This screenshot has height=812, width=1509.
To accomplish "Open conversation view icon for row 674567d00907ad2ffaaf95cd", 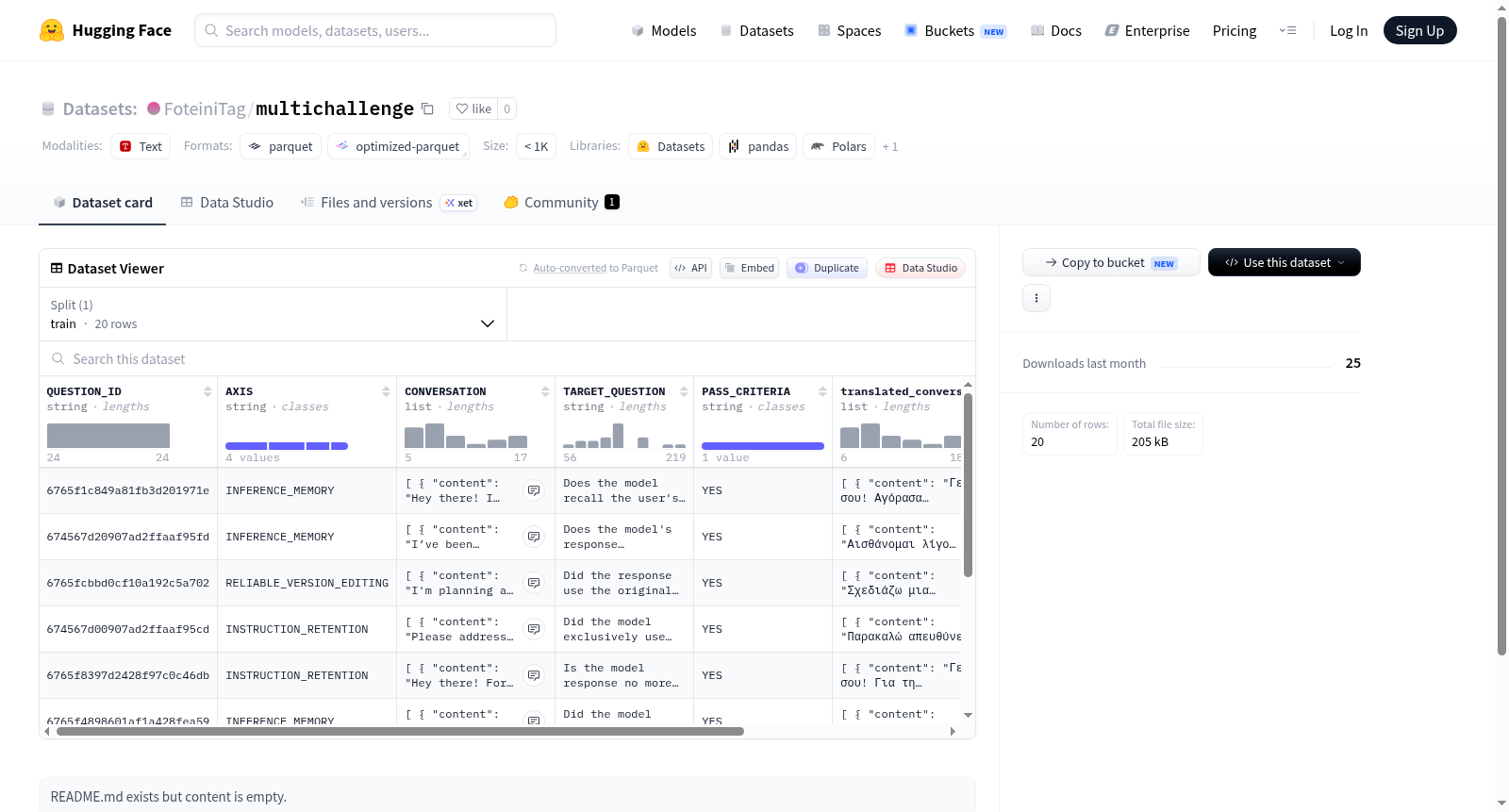I will click(x=534, y=629).
